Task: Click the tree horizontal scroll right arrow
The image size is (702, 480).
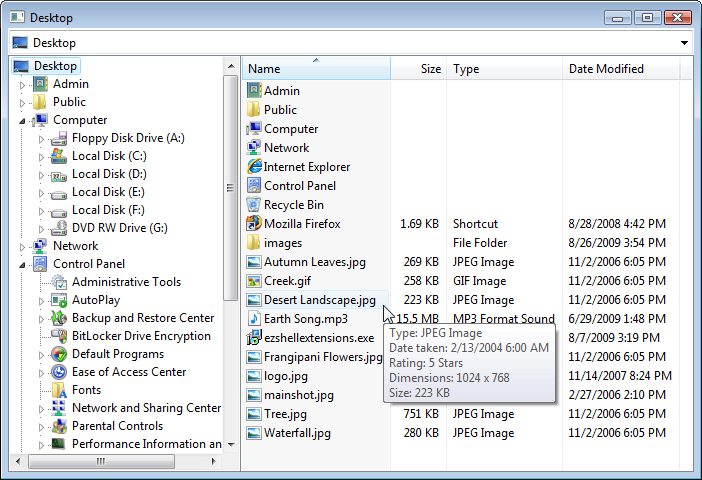Action: coord(214,461)
